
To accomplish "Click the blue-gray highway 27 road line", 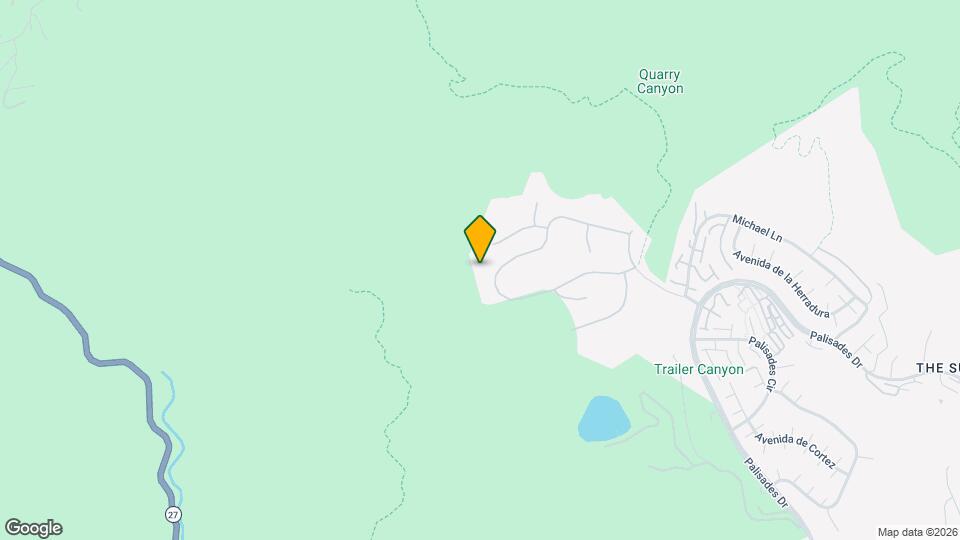I will point(85,343).
